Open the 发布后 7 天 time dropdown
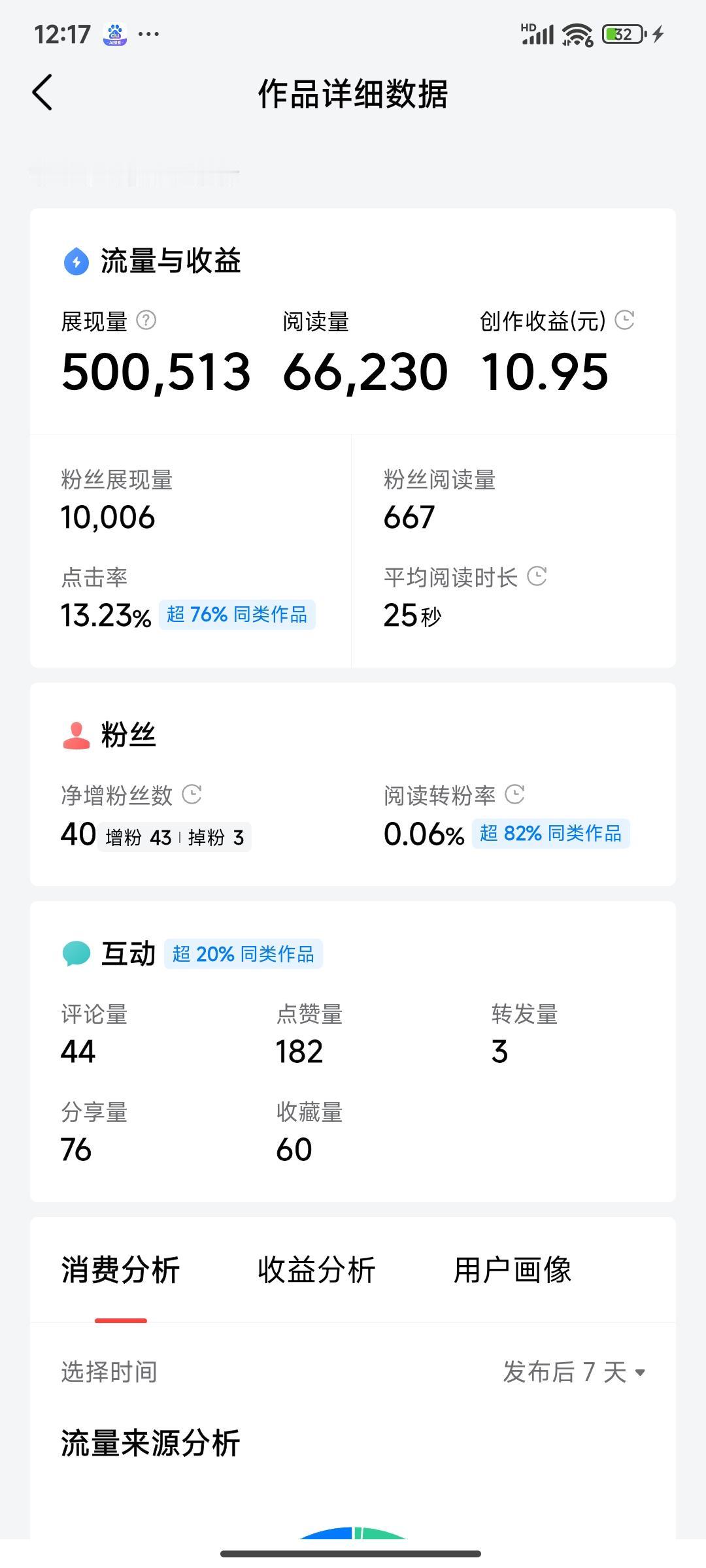This screenshot has width=706, height=1568. tap(574, 1372)
